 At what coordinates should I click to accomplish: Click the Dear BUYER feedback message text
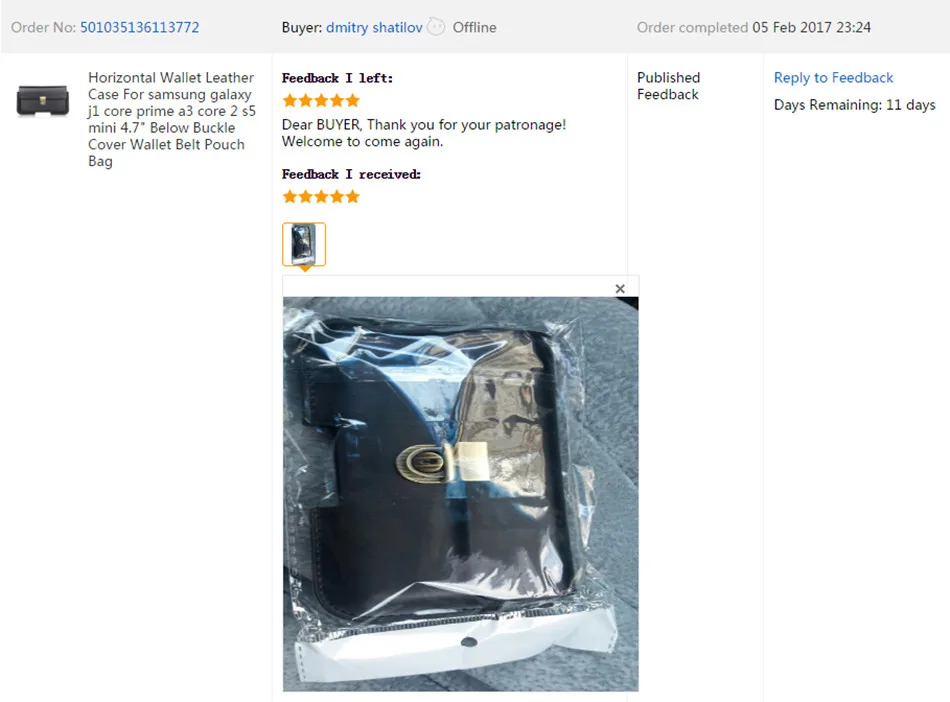tap(424, 133)
